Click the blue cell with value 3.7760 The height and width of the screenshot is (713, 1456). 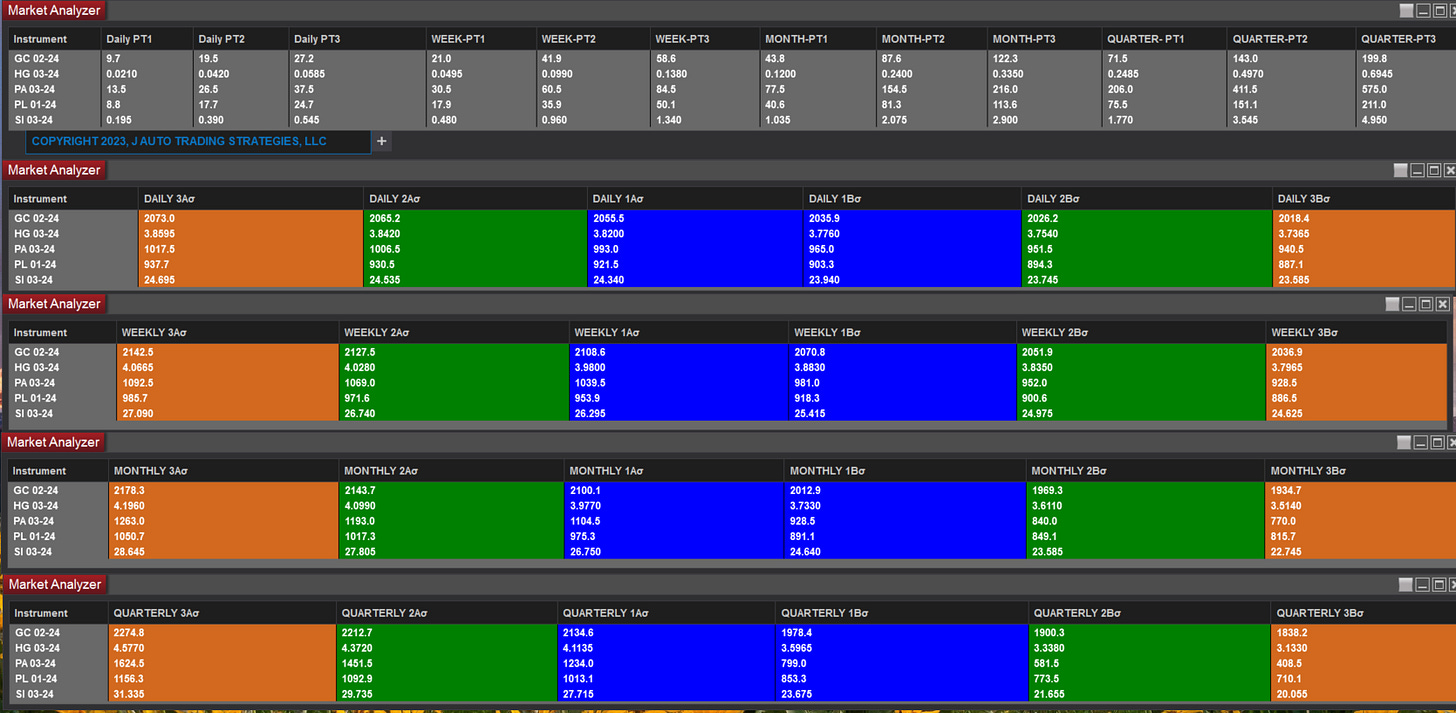tap(912, 234)
